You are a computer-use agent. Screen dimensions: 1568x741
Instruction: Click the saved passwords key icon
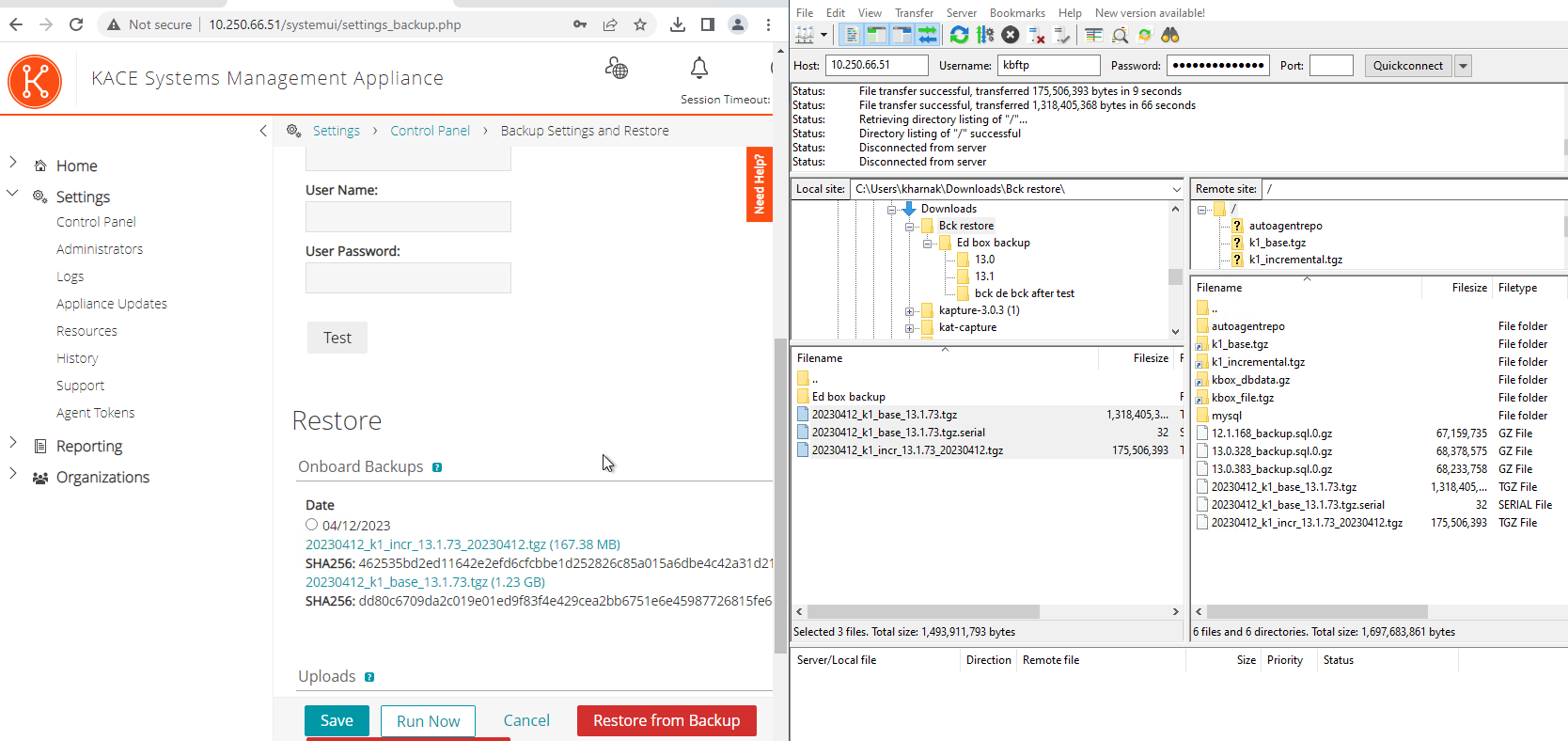coord(580,24)
